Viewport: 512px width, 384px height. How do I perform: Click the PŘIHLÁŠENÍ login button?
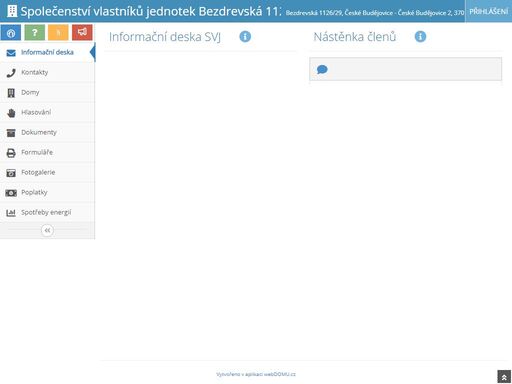[x=488, y=12]
